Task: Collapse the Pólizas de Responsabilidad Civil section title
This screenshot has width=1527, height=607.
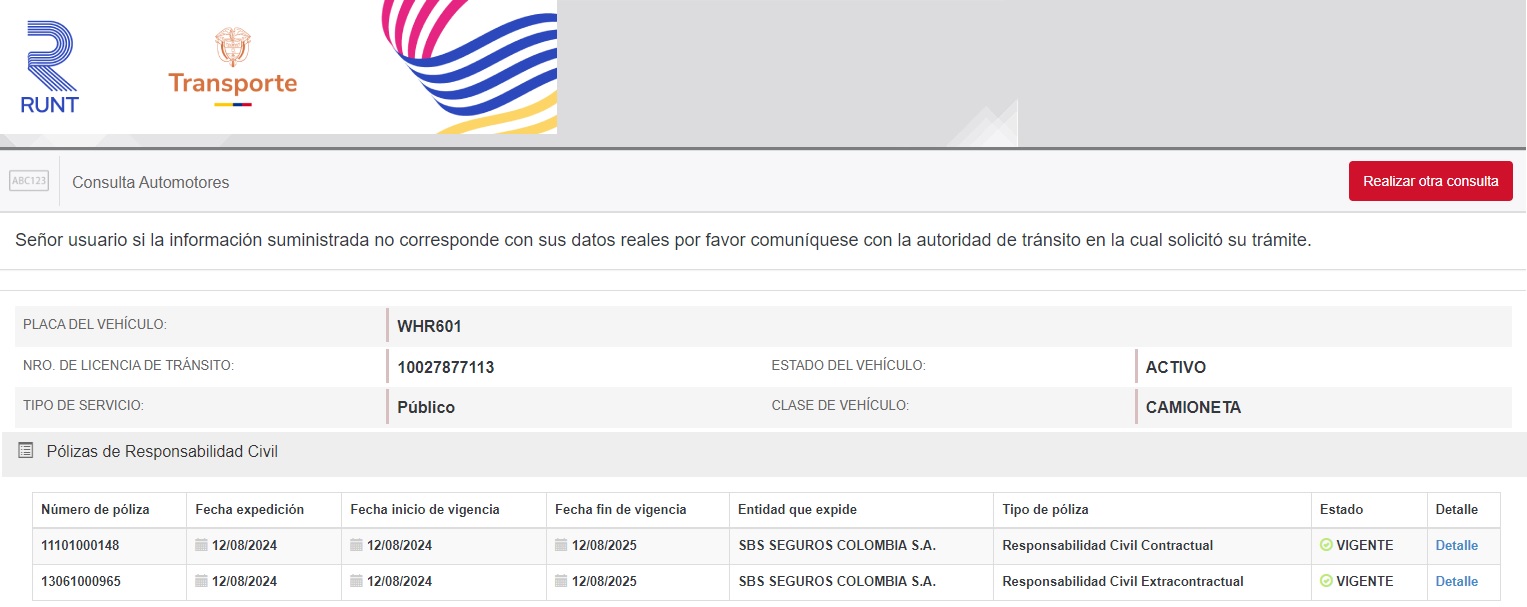Action: [162, 452]
